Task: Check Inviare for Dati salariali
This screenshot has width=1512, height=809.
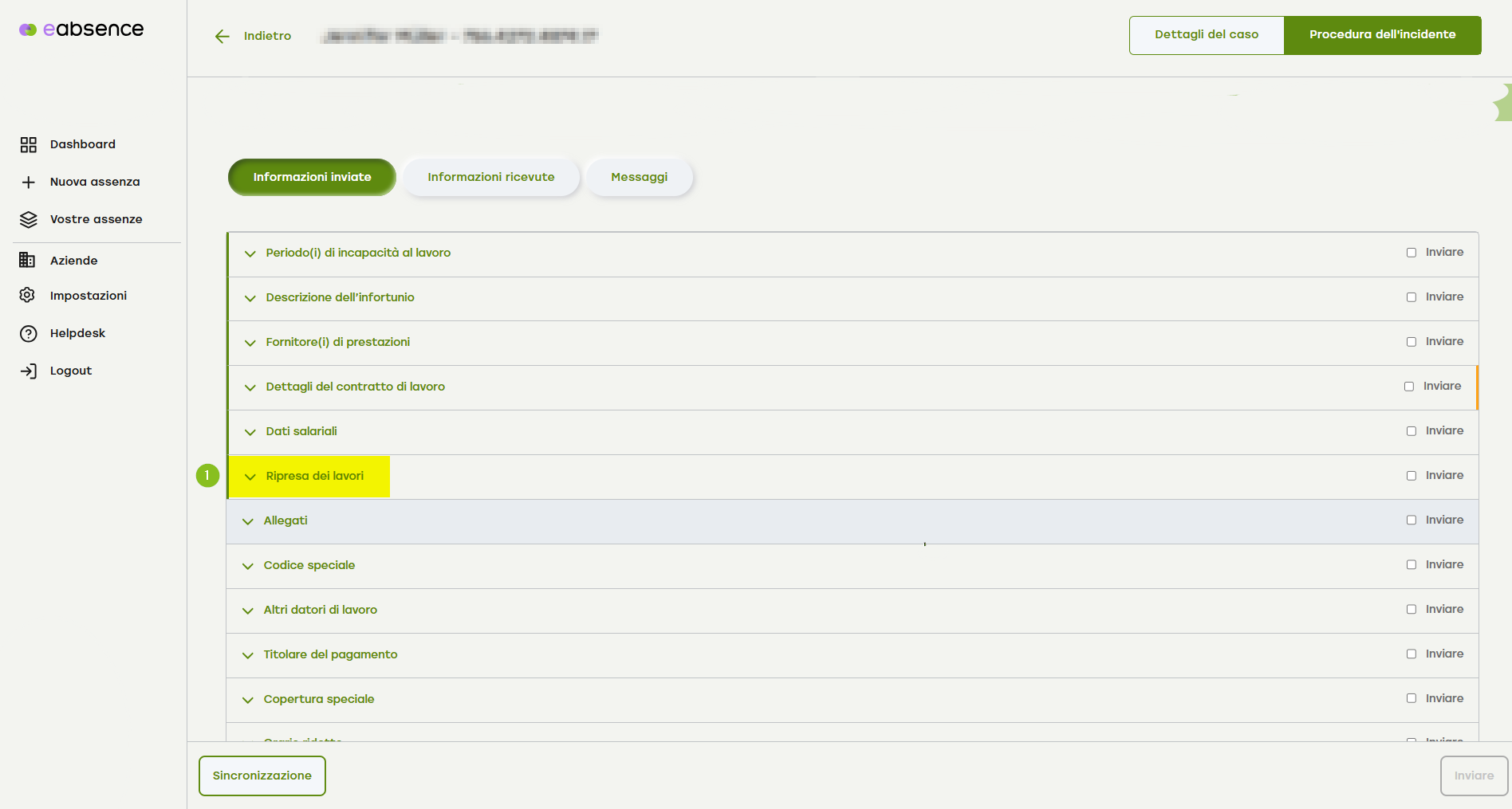Action: (1412, 431)
